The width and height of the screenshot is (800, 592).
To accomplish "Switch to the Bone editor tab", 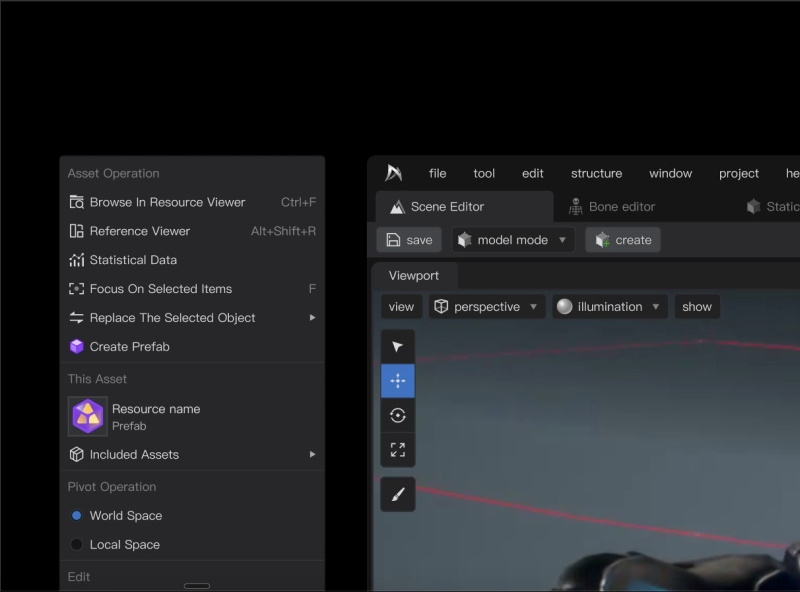I will (614, 206).
